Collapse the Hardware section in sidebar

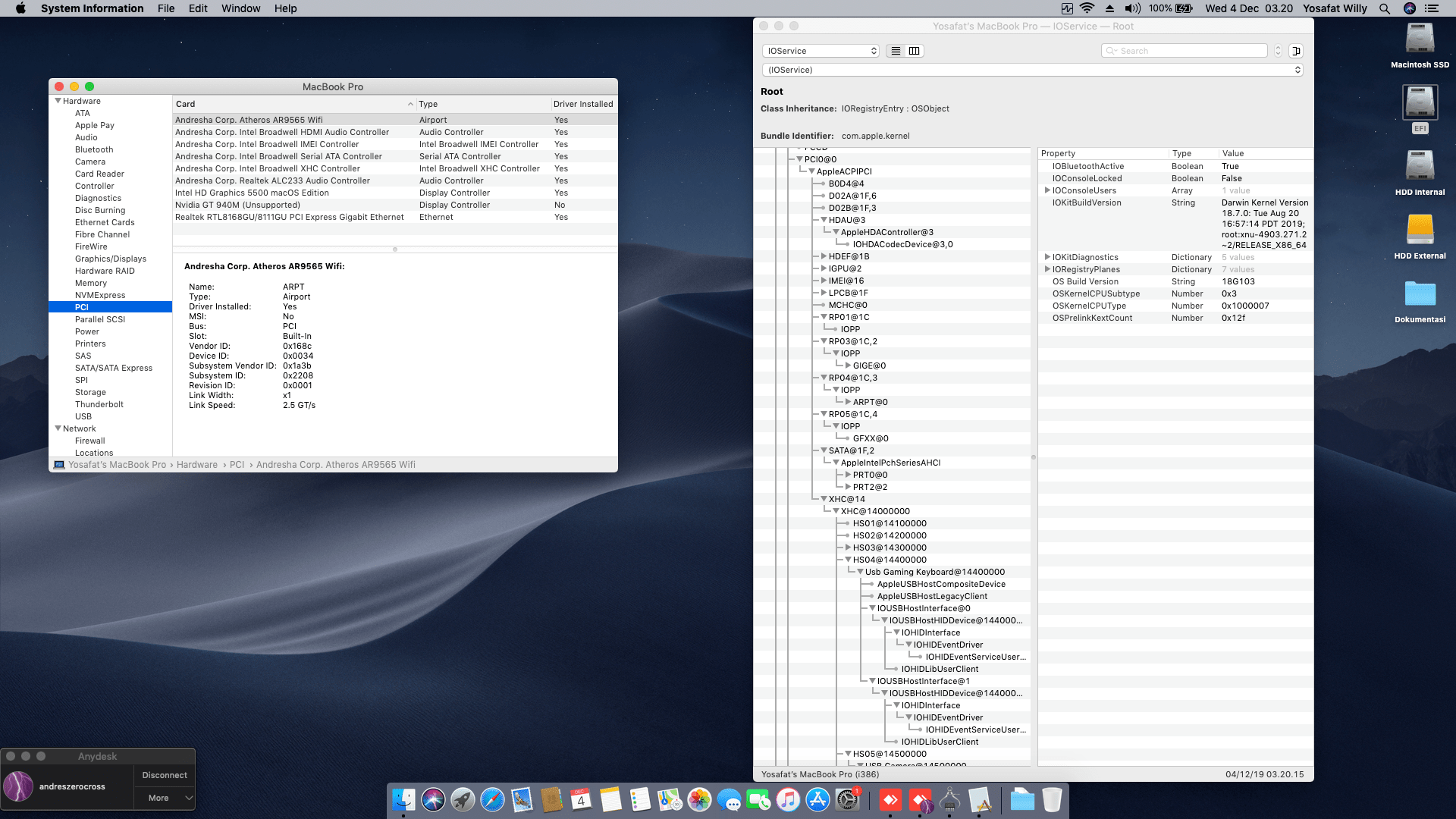pyautogui.click(x=58, y=101)
